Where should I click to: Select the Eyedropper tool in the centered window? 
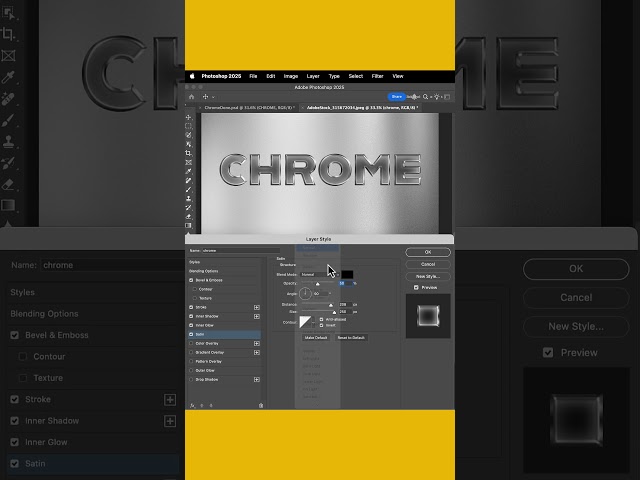tap(188, 171)
